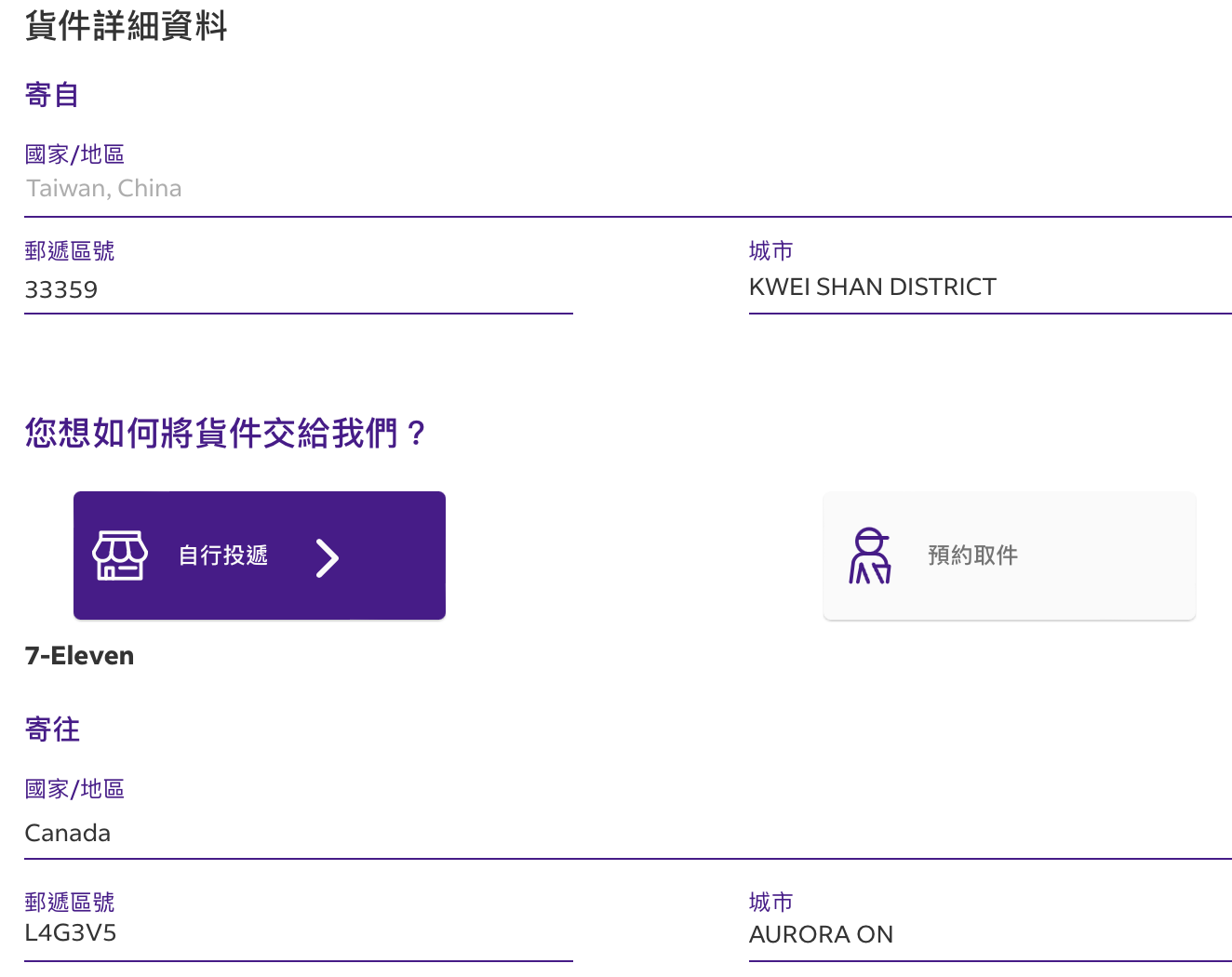The image size is (1232, 977).
Task: Click the 寄自 section title
Action: coord(51,94)
